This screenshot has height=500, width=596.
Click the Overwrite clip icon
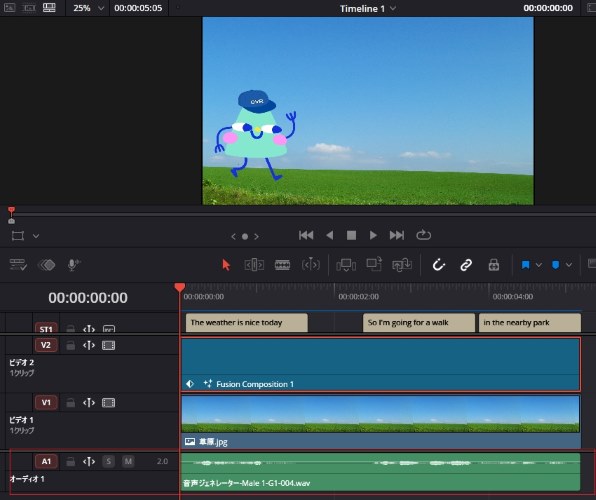point(374,265)
